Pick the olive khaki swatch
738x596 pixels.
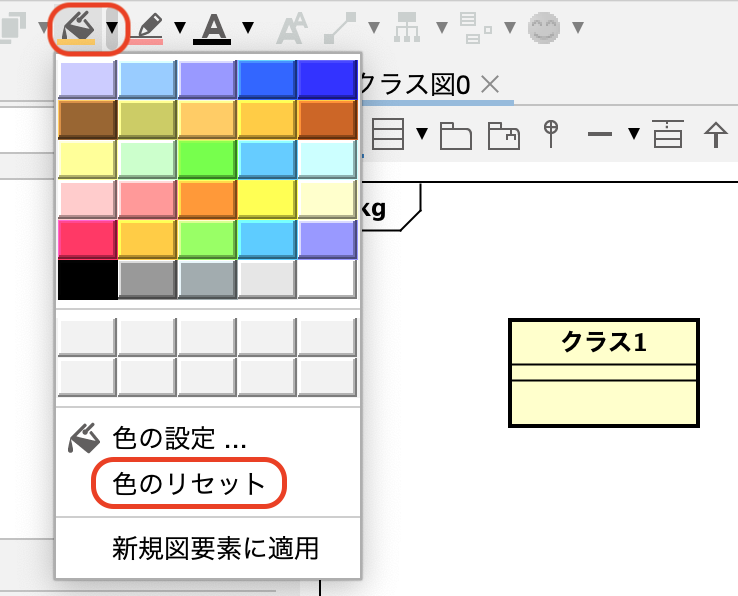(147, 119)
